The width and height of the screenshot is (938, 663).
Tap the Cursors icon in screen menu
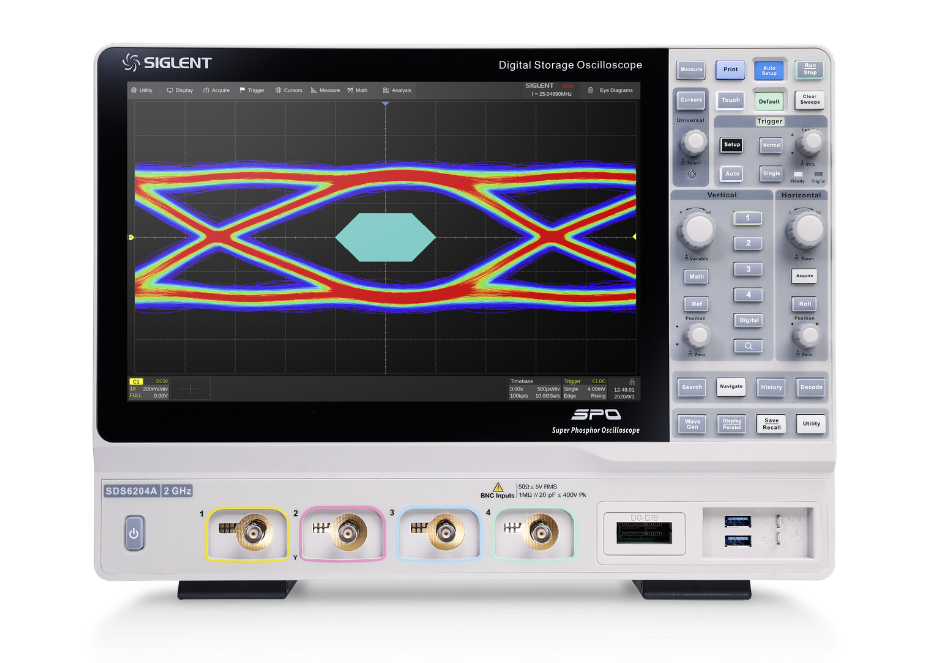click(x=279, y=90)
